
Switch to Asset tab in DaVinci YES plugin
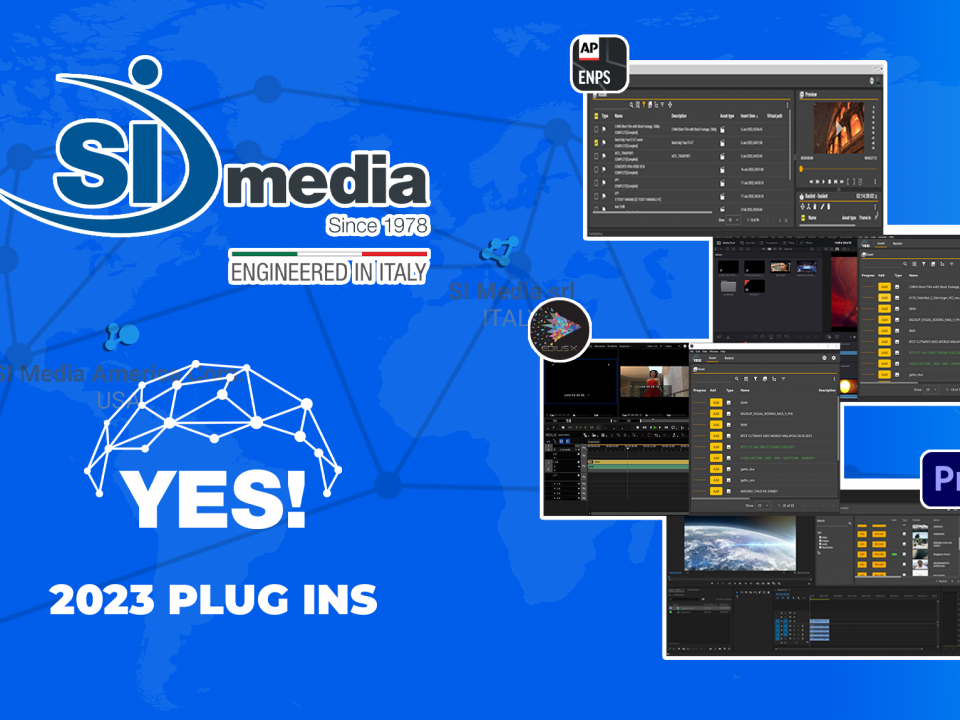880,244
